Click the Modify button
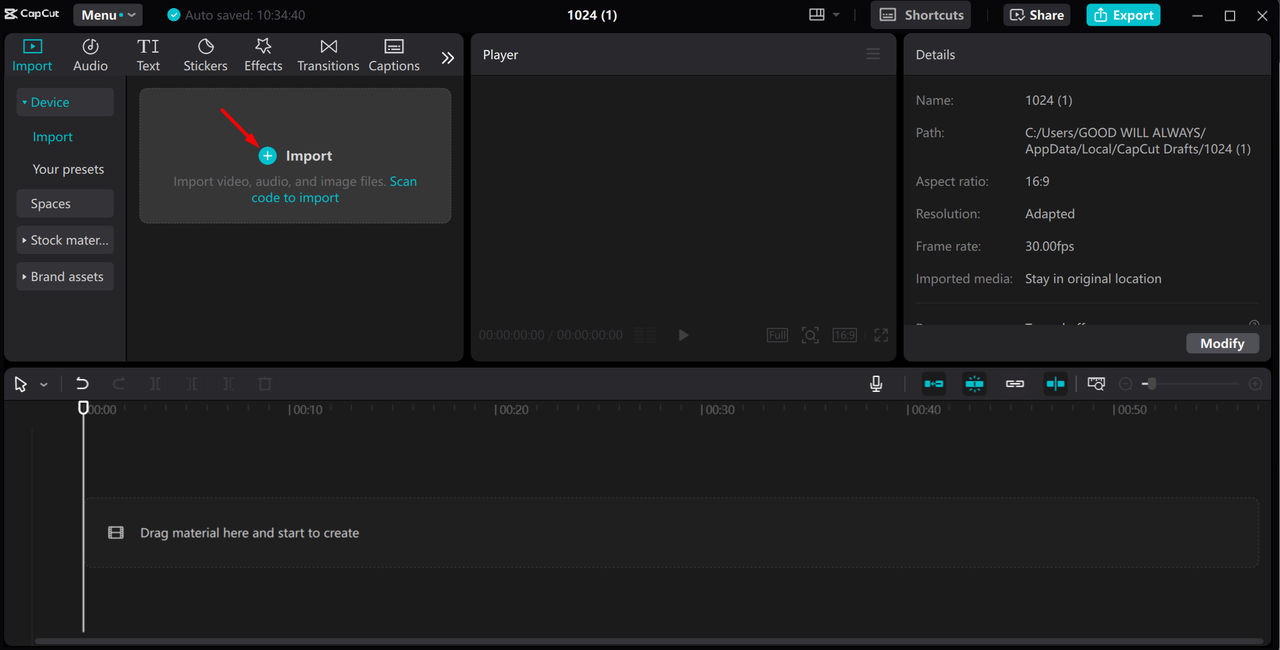Screen dimensions: 1280x650 tap(1222, 343)
